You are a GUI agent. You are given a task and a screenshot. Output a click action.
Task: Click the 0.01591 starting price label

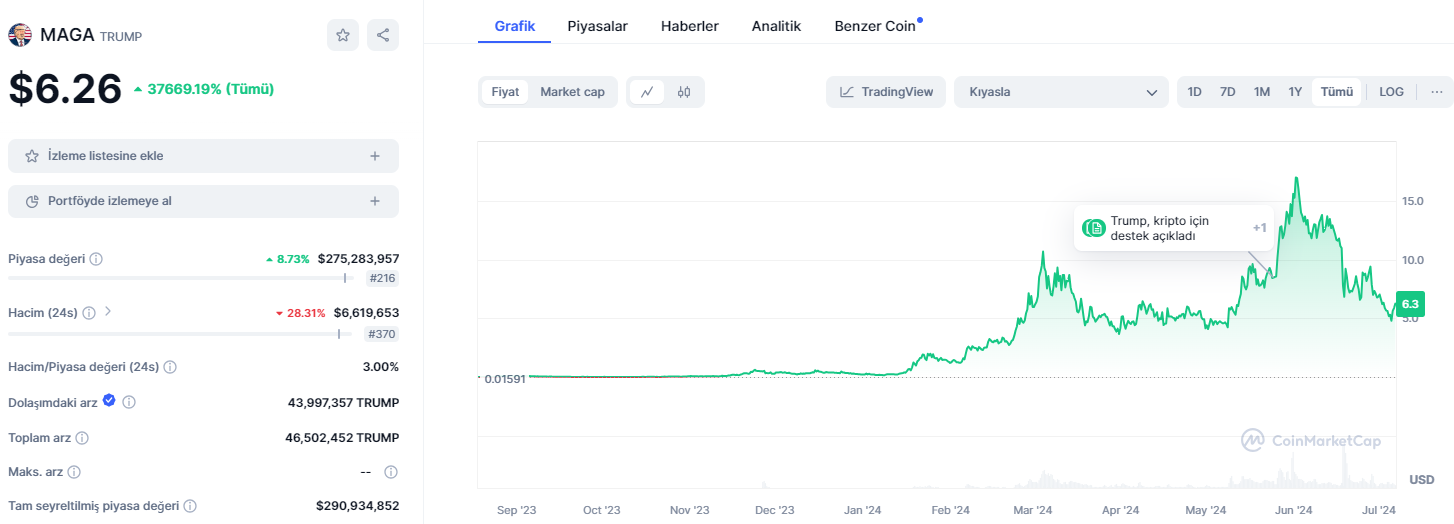(504, 379)
